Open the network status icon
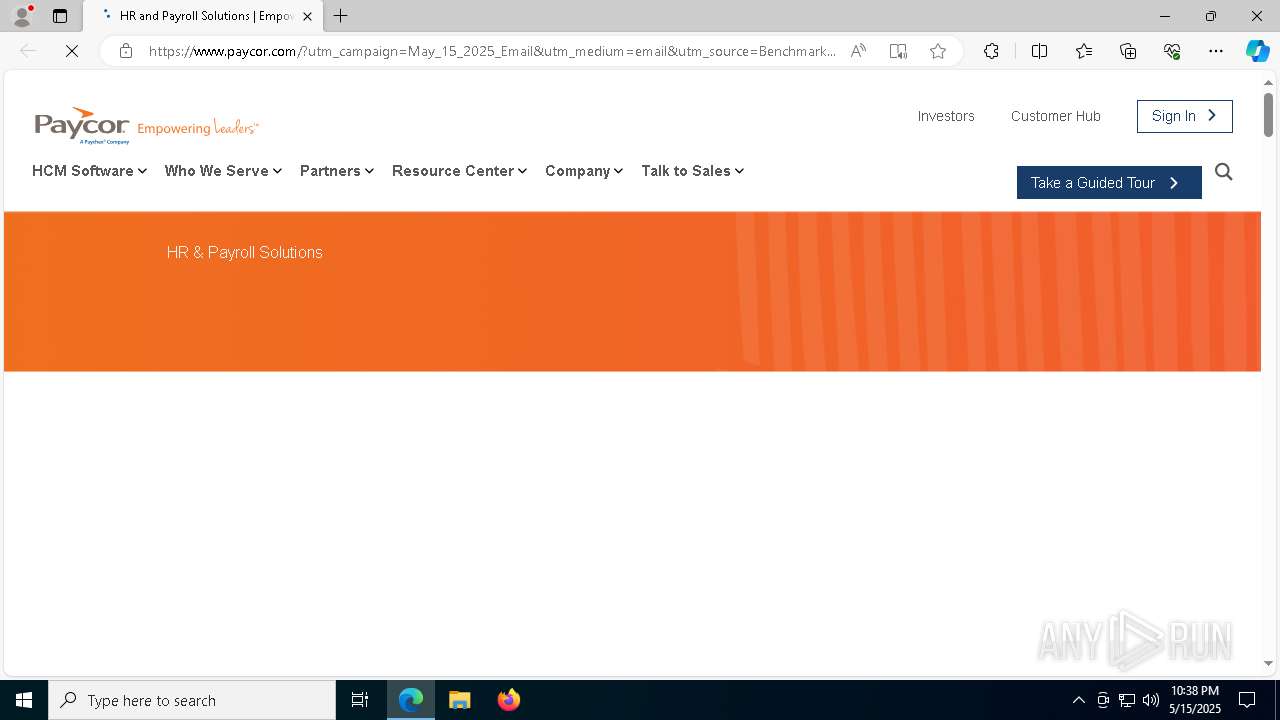The height and width of the screenshot is (720, 1280). [1126, 700]
